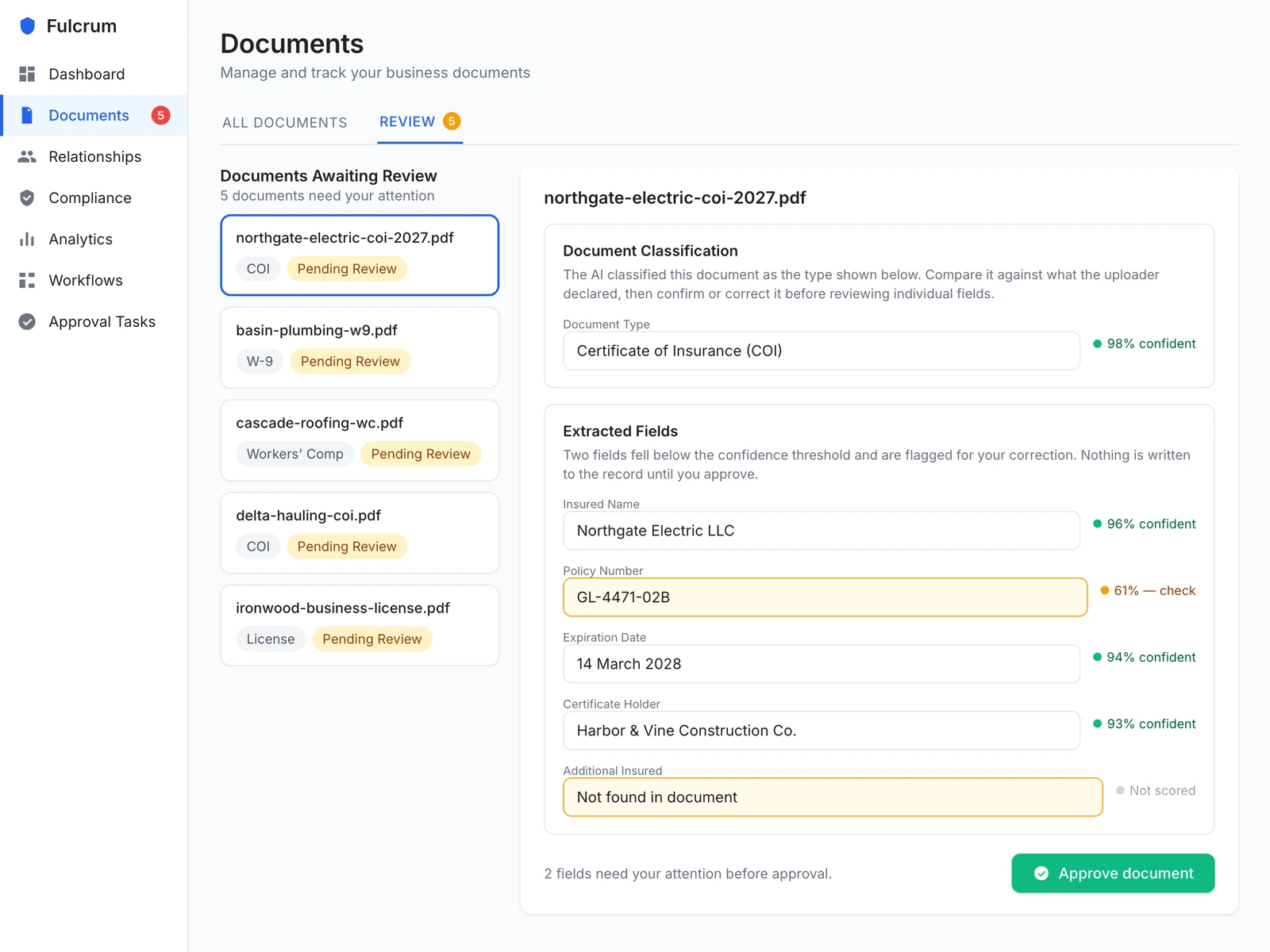
Task: Open the Dashboard menu item
Action: [94, 74]
